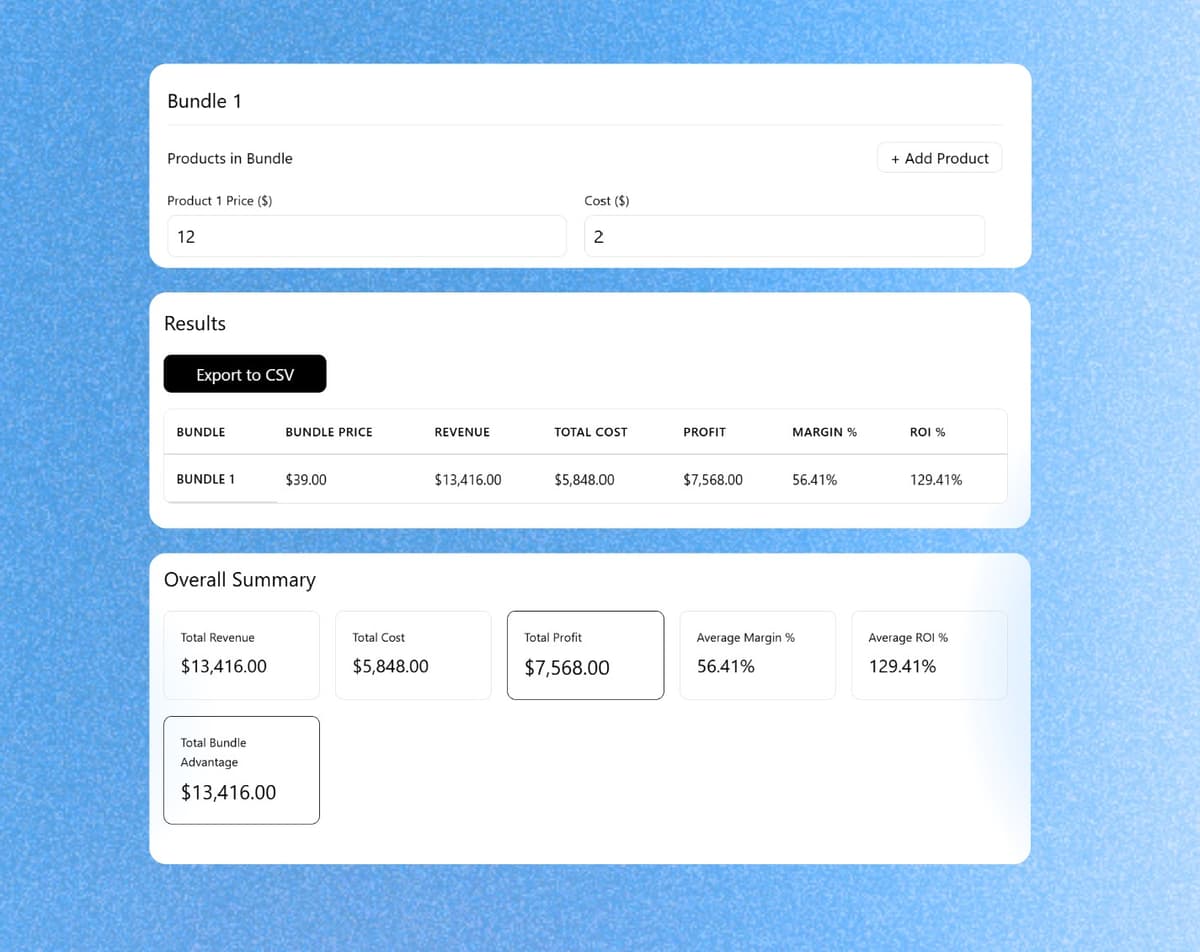Click the Average ROI % card

pyautogui.click(x=929, y=654)
